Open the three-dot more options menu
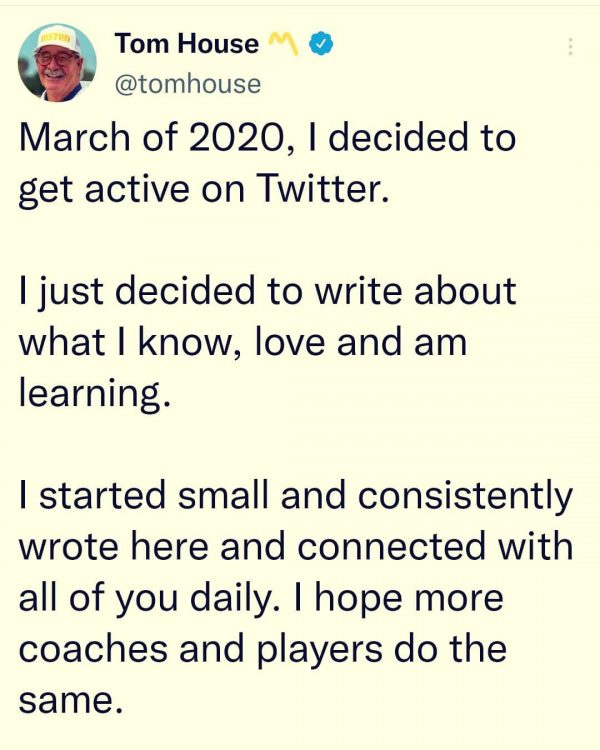This screenshot has height=750, width=600. pos(570,47)
